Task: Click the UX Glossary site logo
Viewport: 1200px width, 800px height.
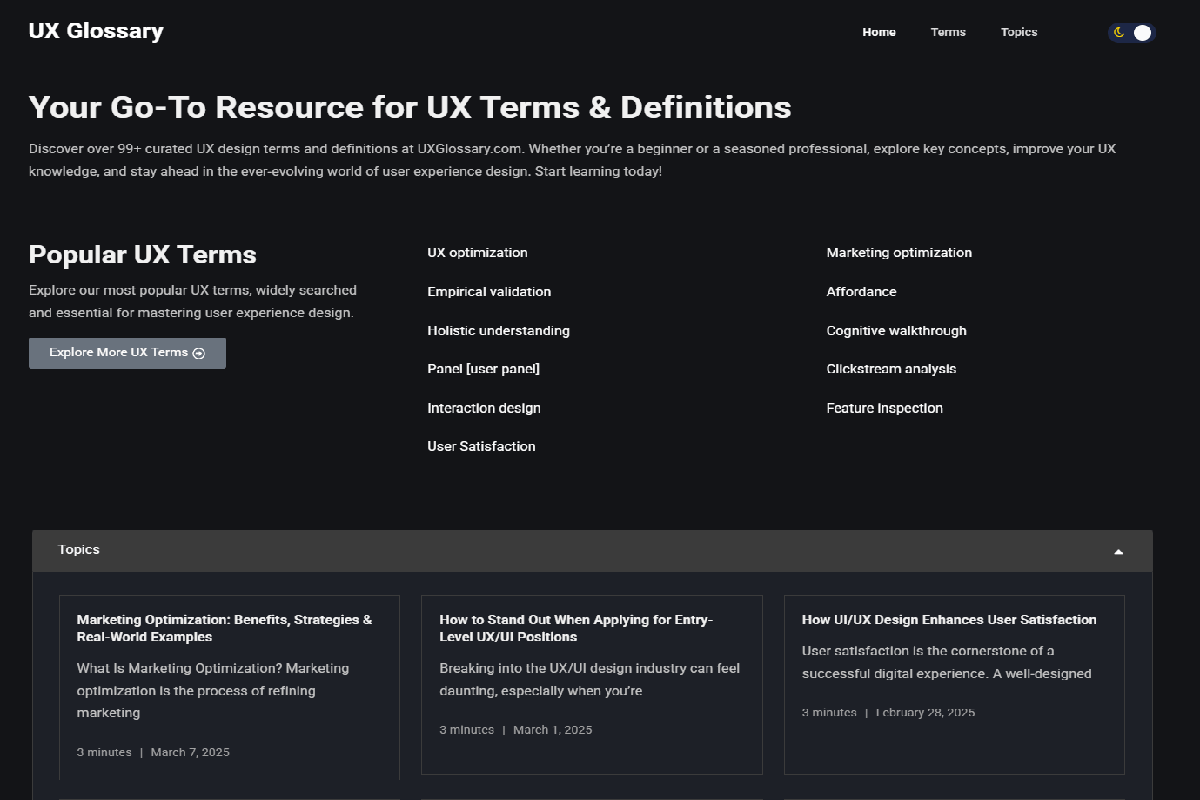Action: [x=96, y=31]
